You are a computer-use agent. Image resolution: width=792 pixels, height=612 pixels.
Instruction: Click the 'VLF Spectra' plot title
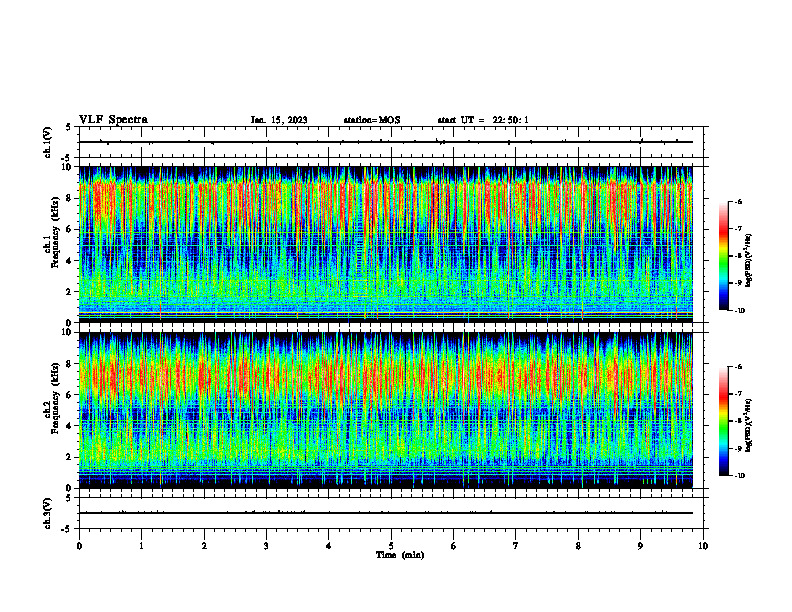[x=113, y=120]
